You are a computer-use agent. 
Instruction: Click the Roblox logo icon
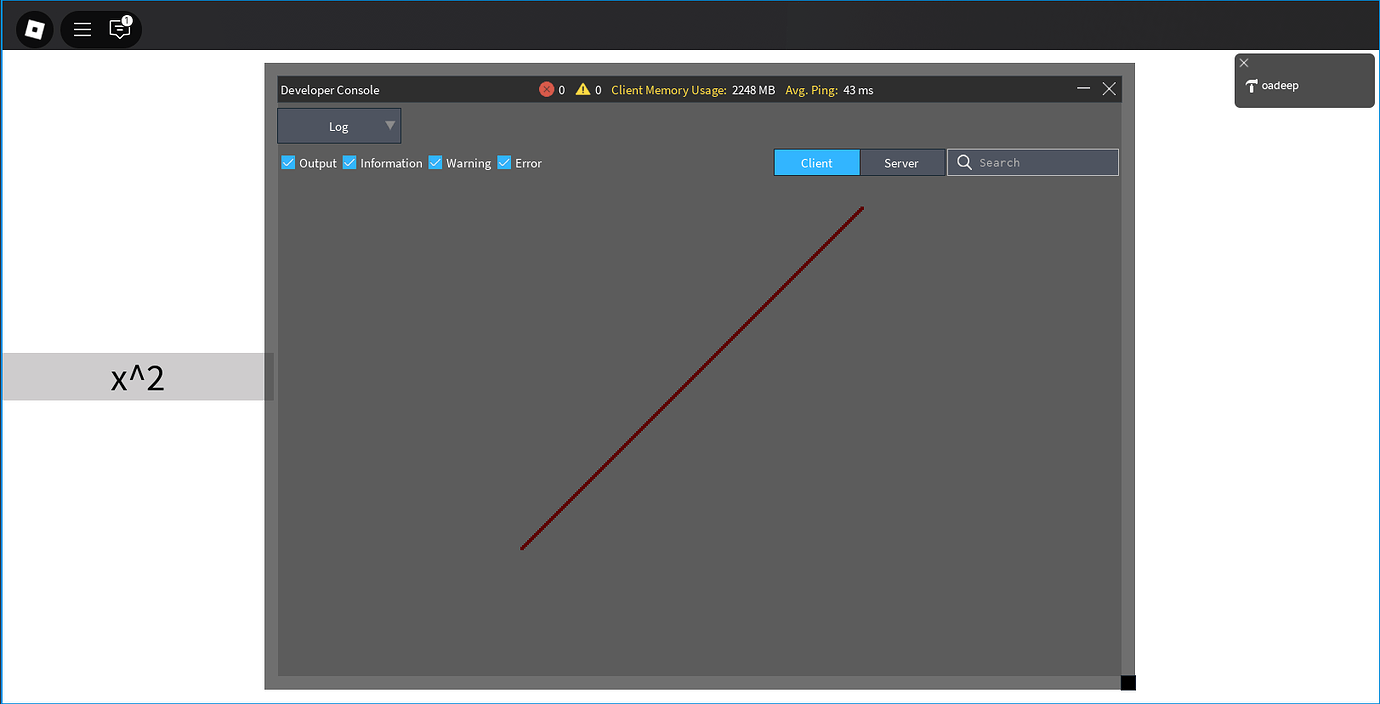34,29
